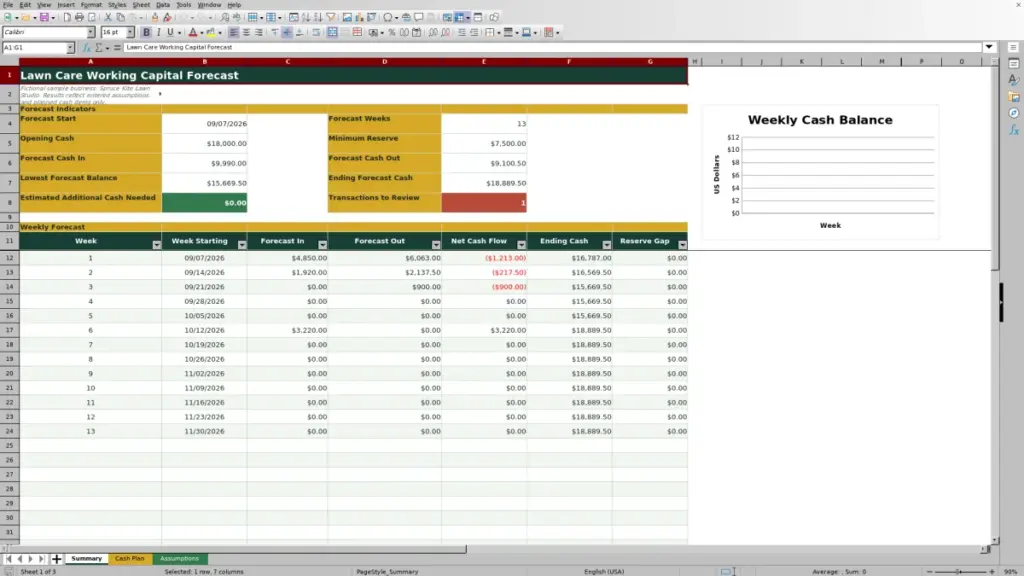Click the Wrap Text icon

316,32
